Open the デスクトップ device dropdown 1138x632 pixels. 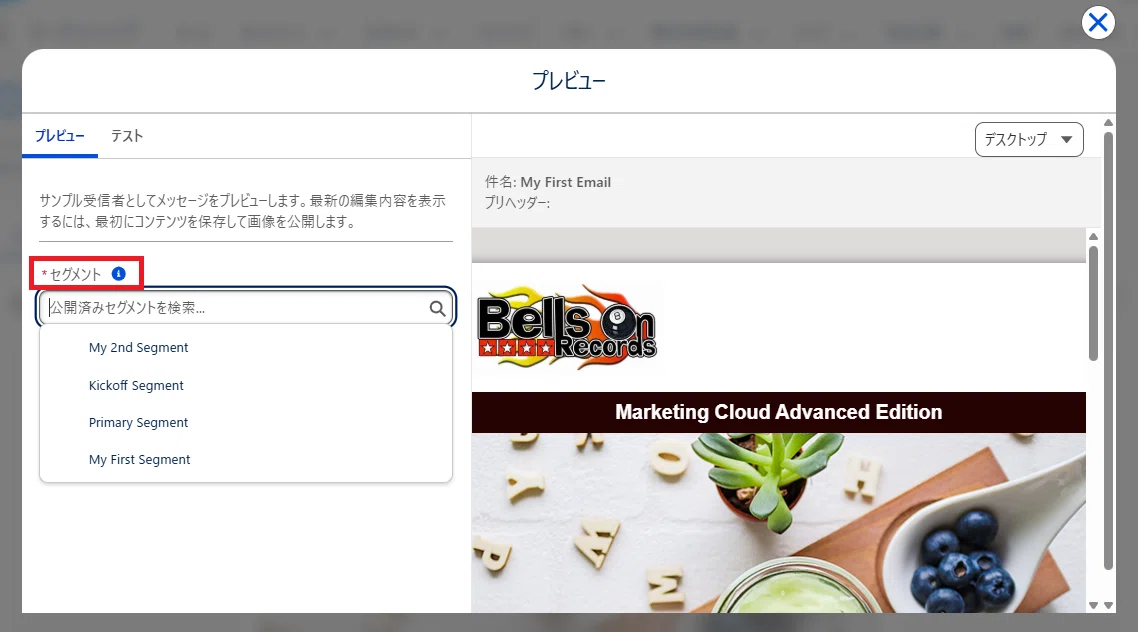[x=1028, y=139]
